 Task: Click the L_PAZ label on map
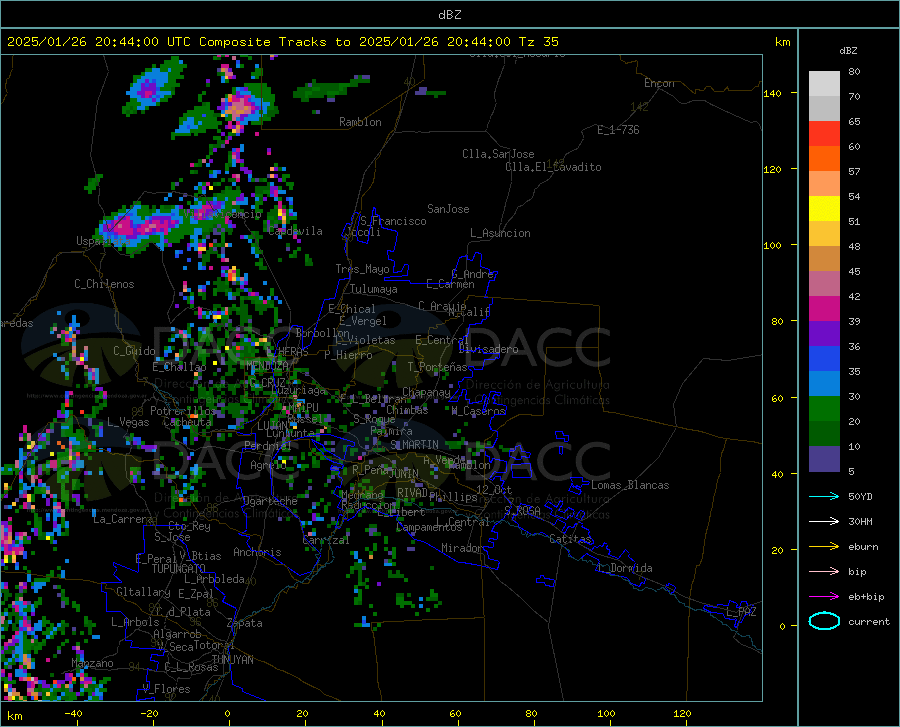pyautogui.click(x=741, y=612)
